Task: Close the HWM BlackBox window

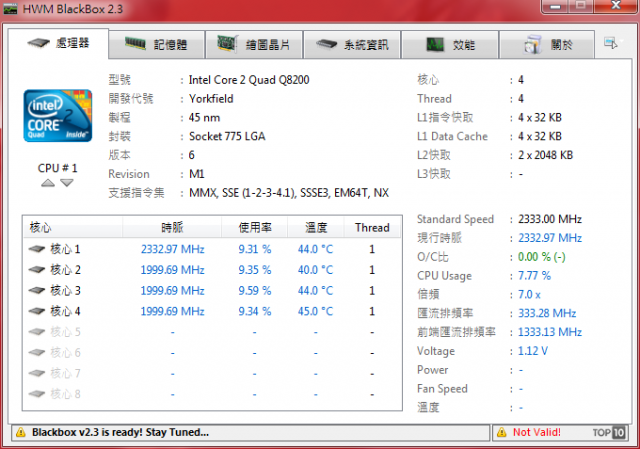Action: (616, 6)
